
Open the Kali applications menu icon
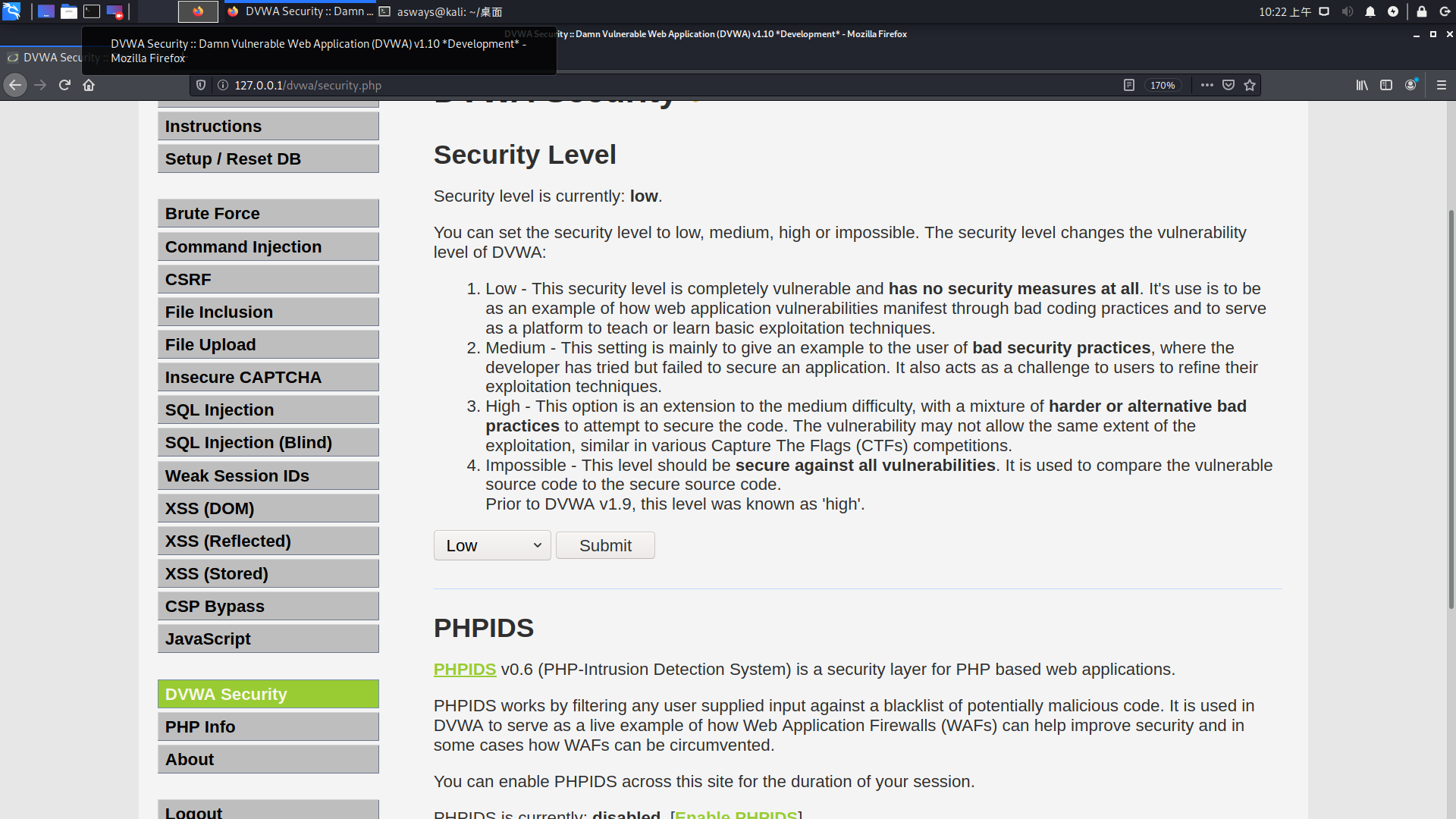[x=11, y=11]
